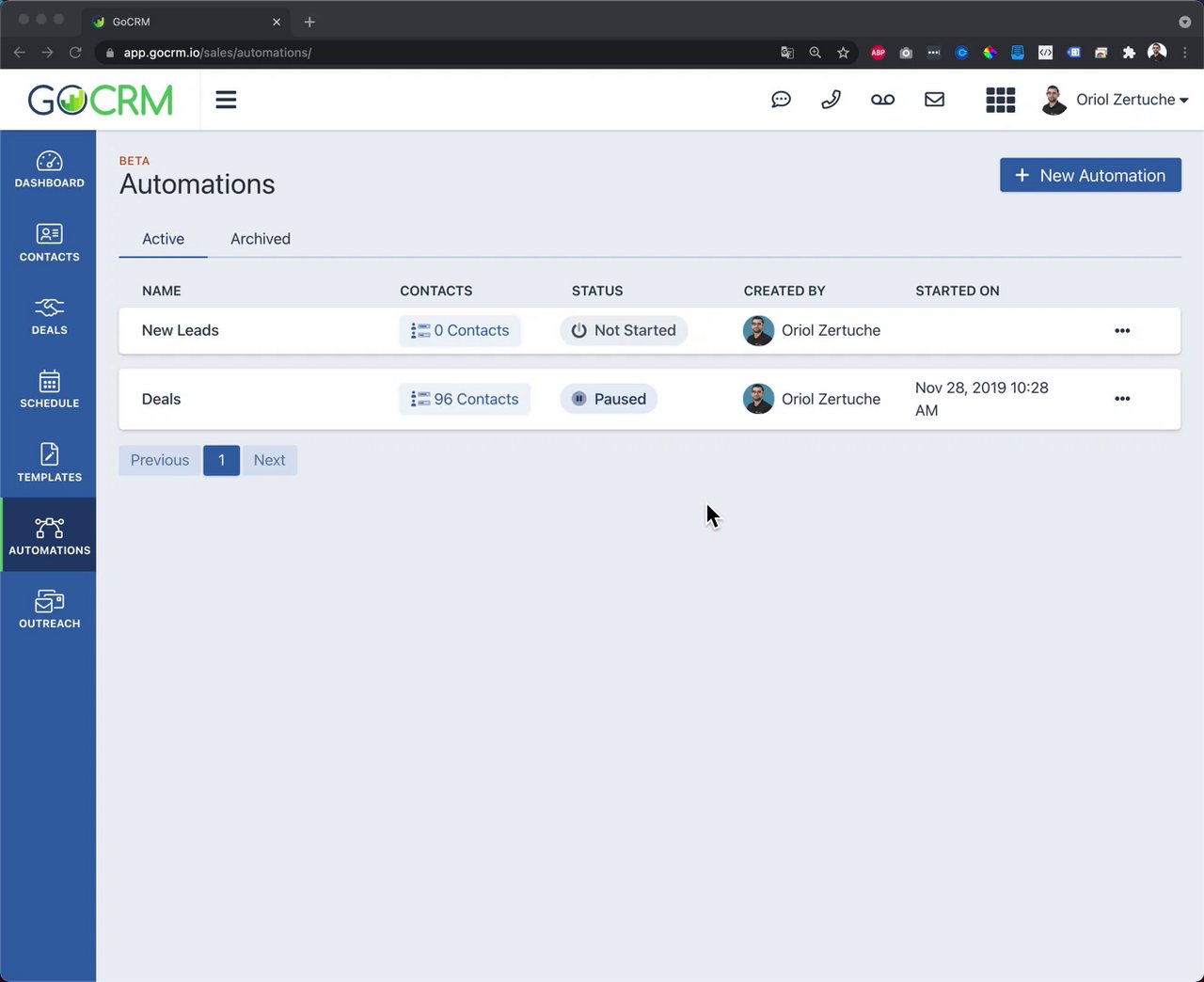Open the voicemail icon
1204x982 pixels.
[882, 100]
